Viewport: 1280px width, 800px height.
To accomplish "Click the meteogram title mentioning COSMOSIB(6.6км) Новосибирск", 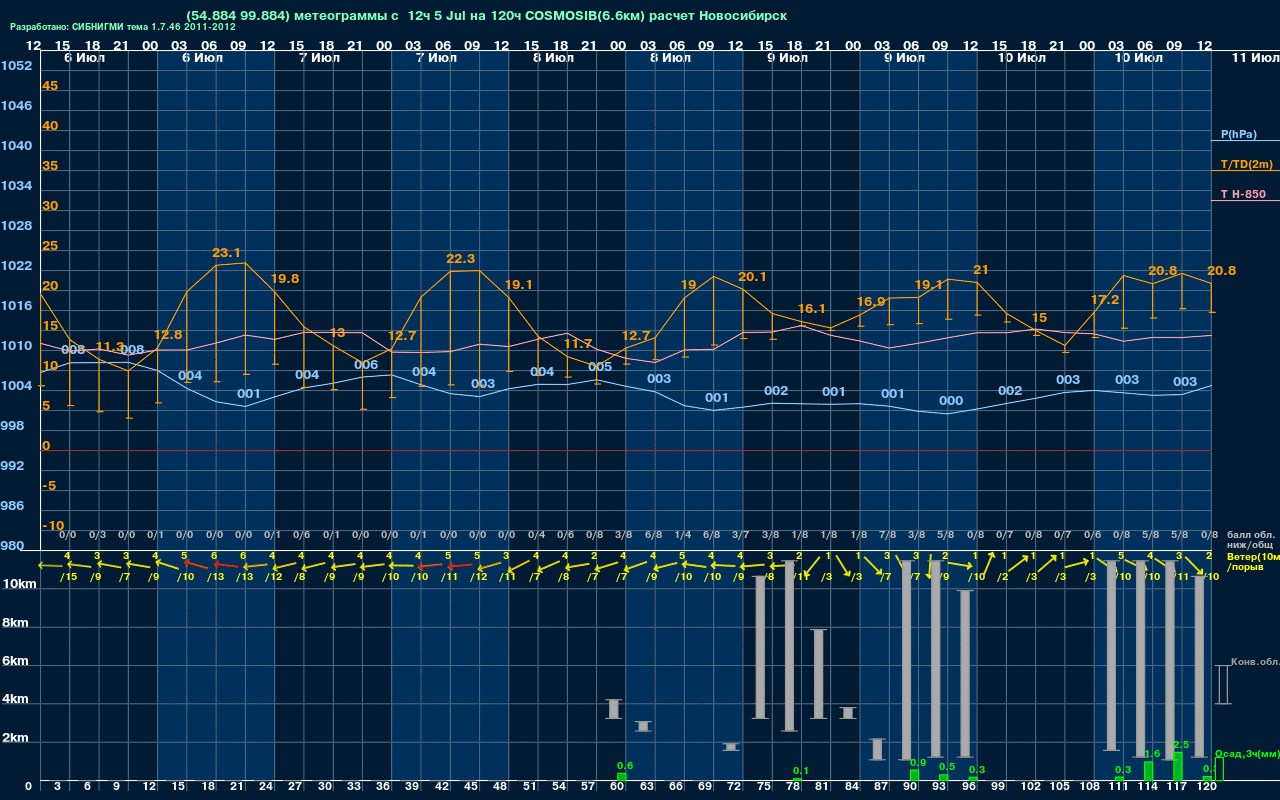I will click(486, 16).
